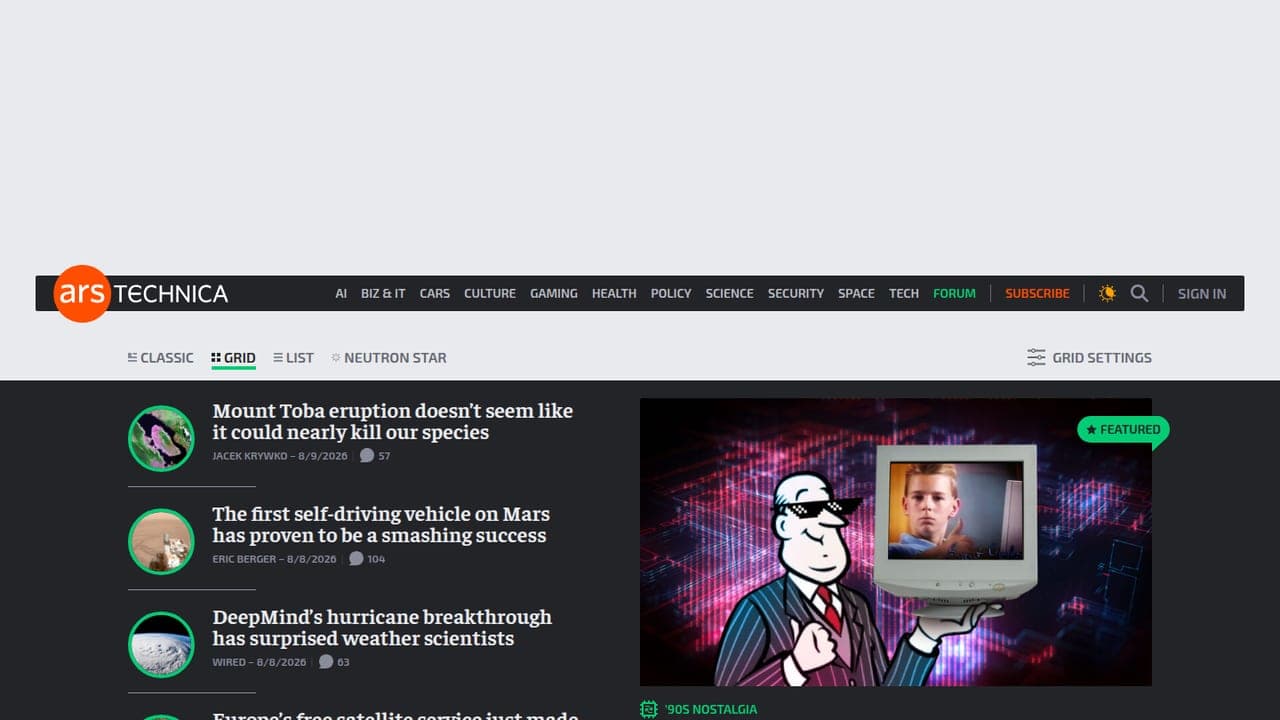Open the Biz & IT section
Screen dimensions: 1280x720
tap(383, 293)
